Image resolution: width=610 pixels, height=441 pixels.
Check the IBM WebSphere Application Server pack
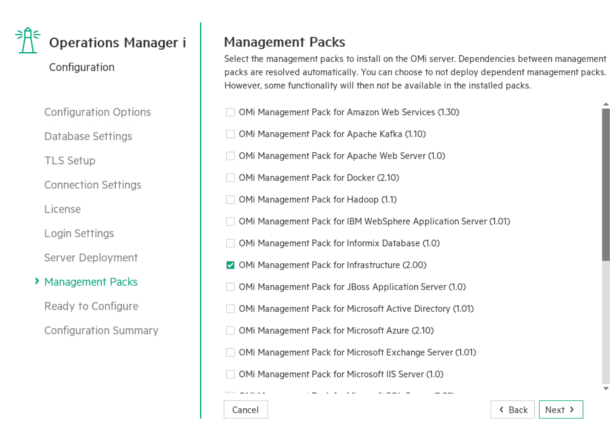[x=230, y=221]
